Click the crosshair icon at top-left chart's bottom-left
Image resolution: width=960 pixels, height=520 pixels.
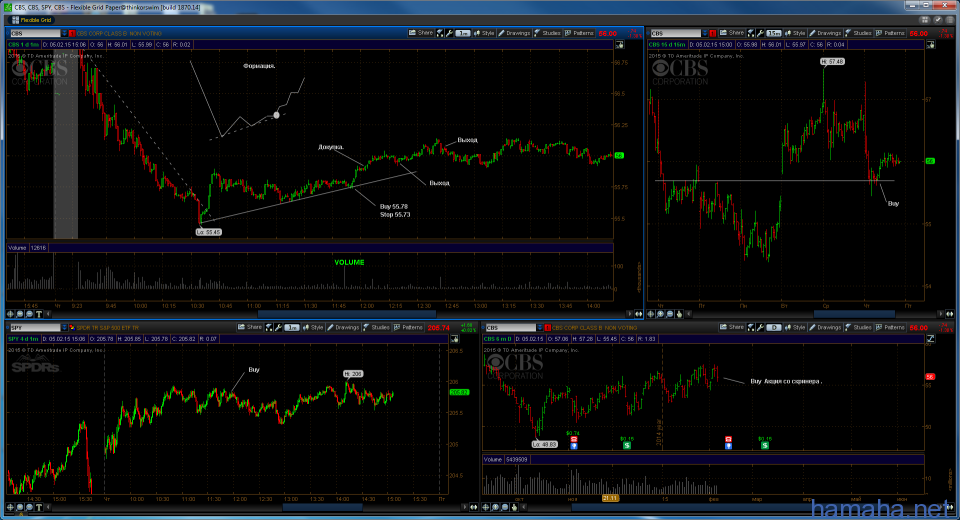coord(10,314)
